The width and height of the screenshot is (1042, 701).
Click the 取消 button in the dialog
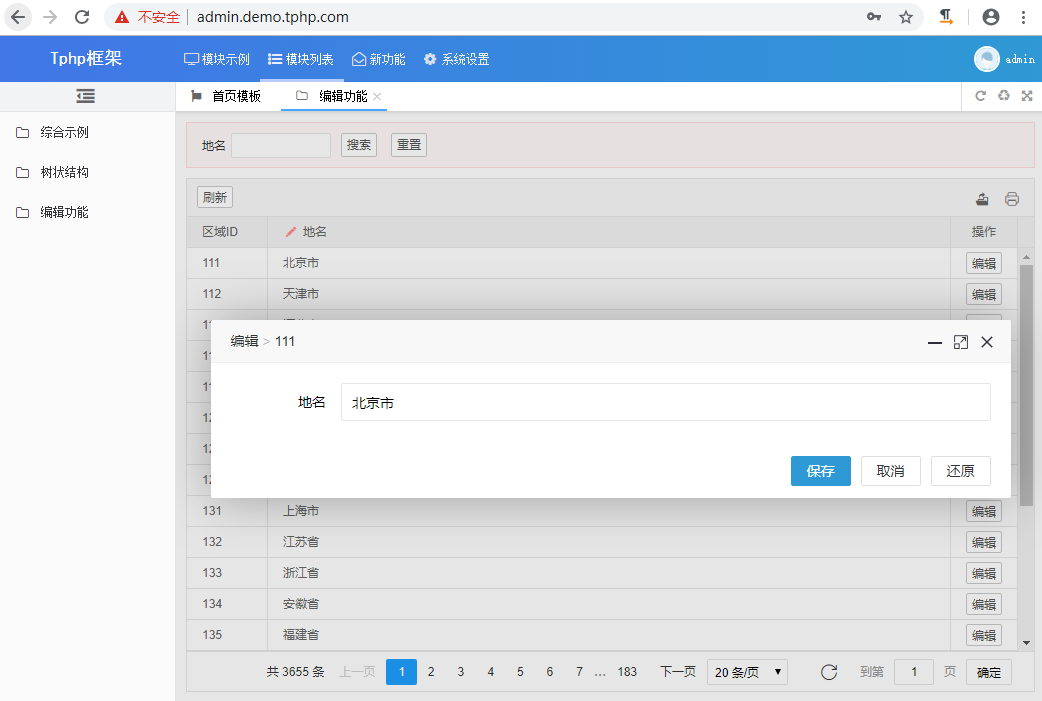[x=890, y=471]
